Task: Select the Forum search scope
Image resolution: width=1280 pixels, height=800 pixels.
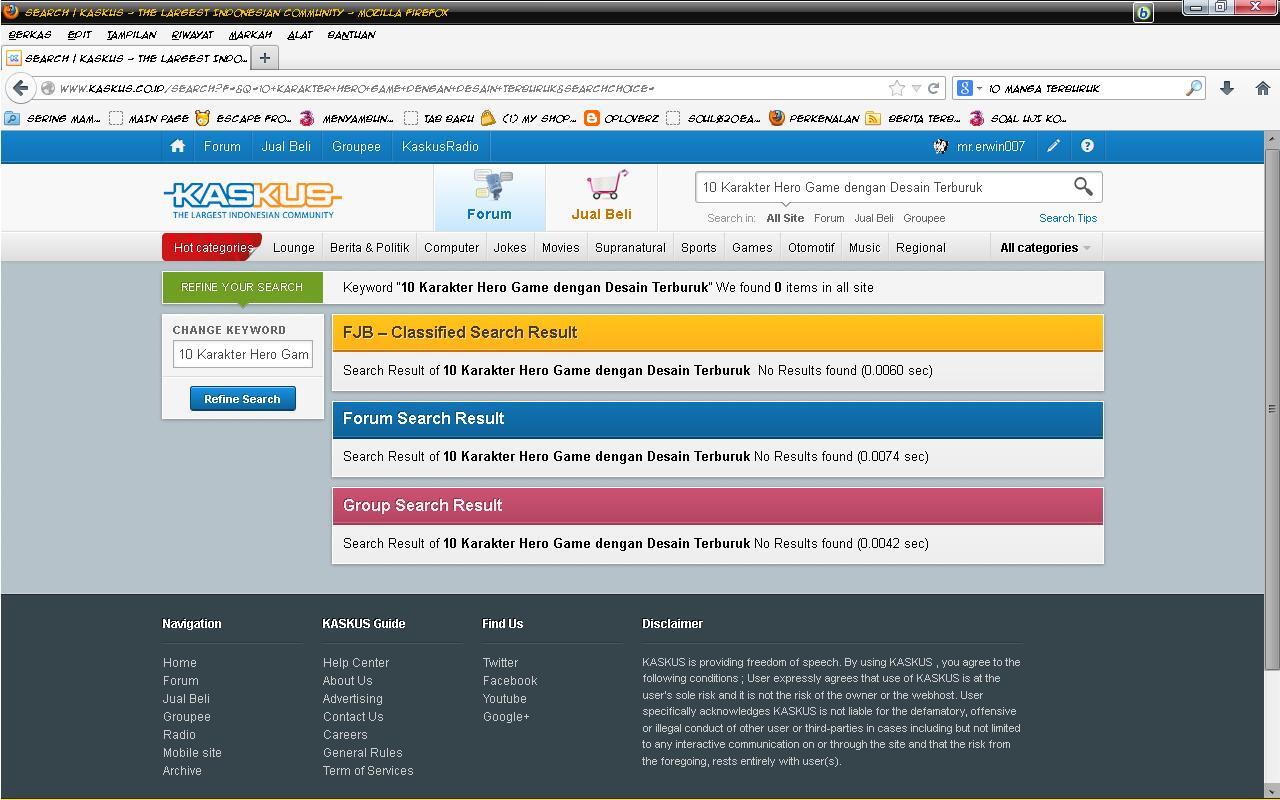Action: pos(829,218)
